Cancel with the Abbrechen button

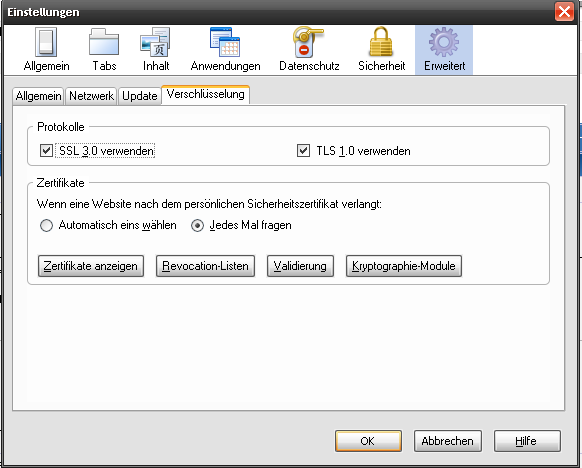448,441
